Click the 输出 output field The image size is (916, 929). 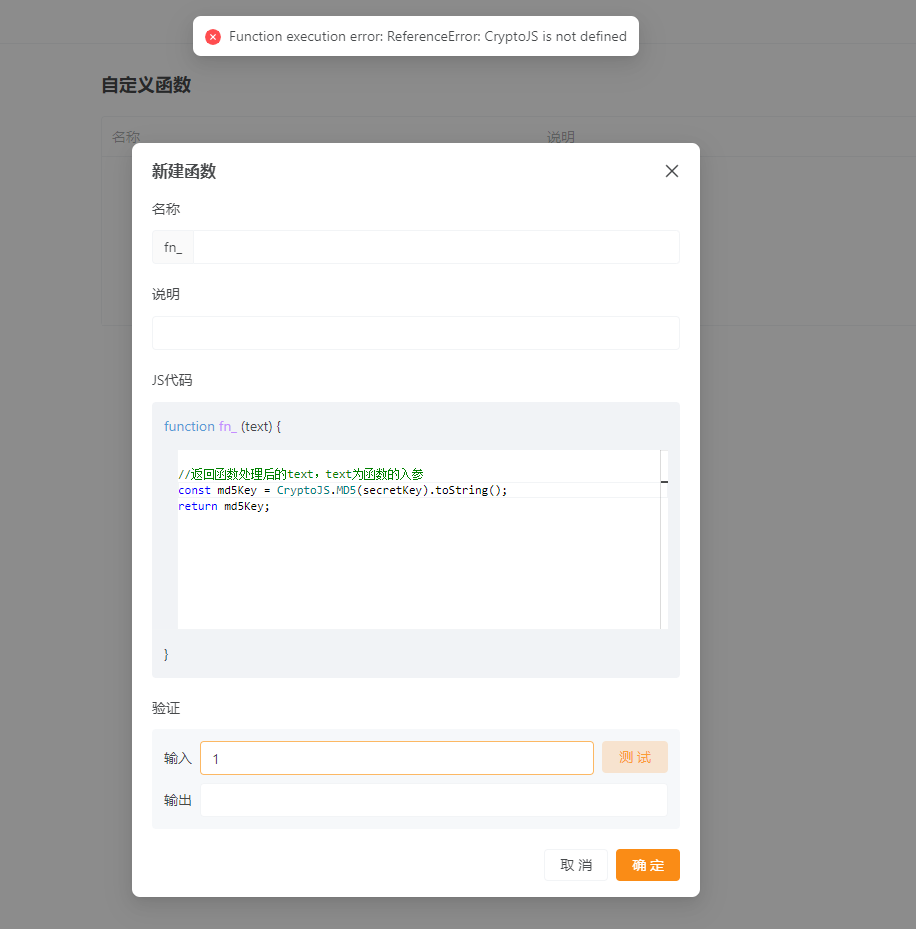434,800
